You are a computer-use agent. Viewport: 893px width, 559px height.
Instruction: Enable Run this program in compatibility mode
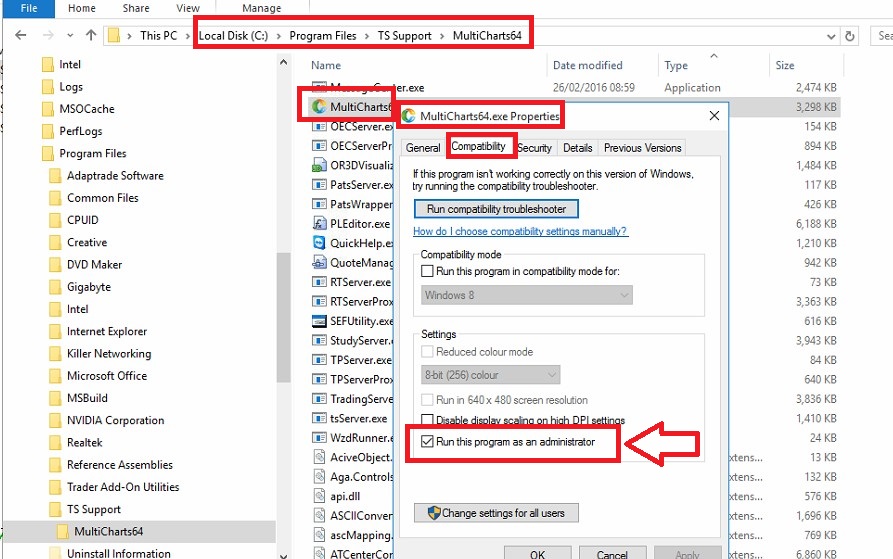pos(427,271)
